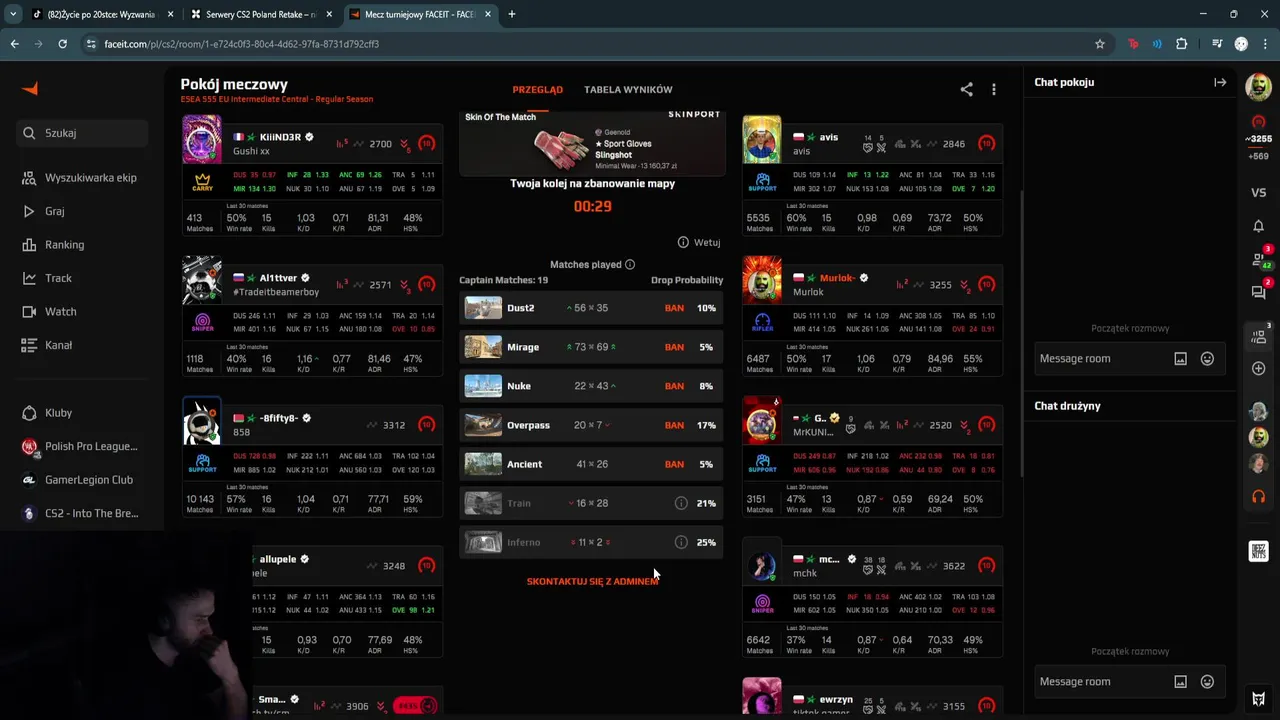Click the avis player avatar
The height and width of the screenshot is (720, 1280).
pos(762,140)
